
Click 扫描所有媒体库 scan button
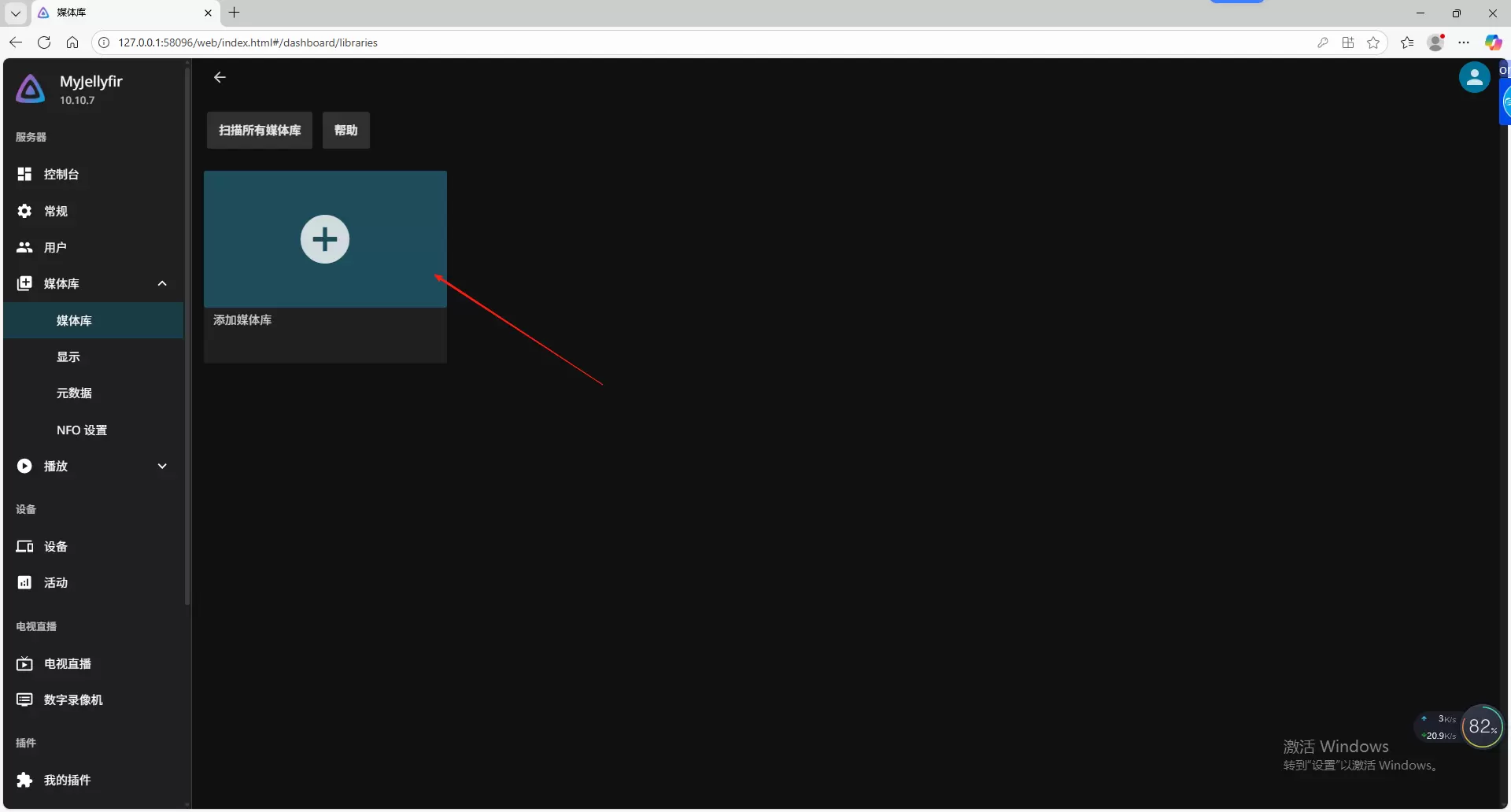point(260,130)
